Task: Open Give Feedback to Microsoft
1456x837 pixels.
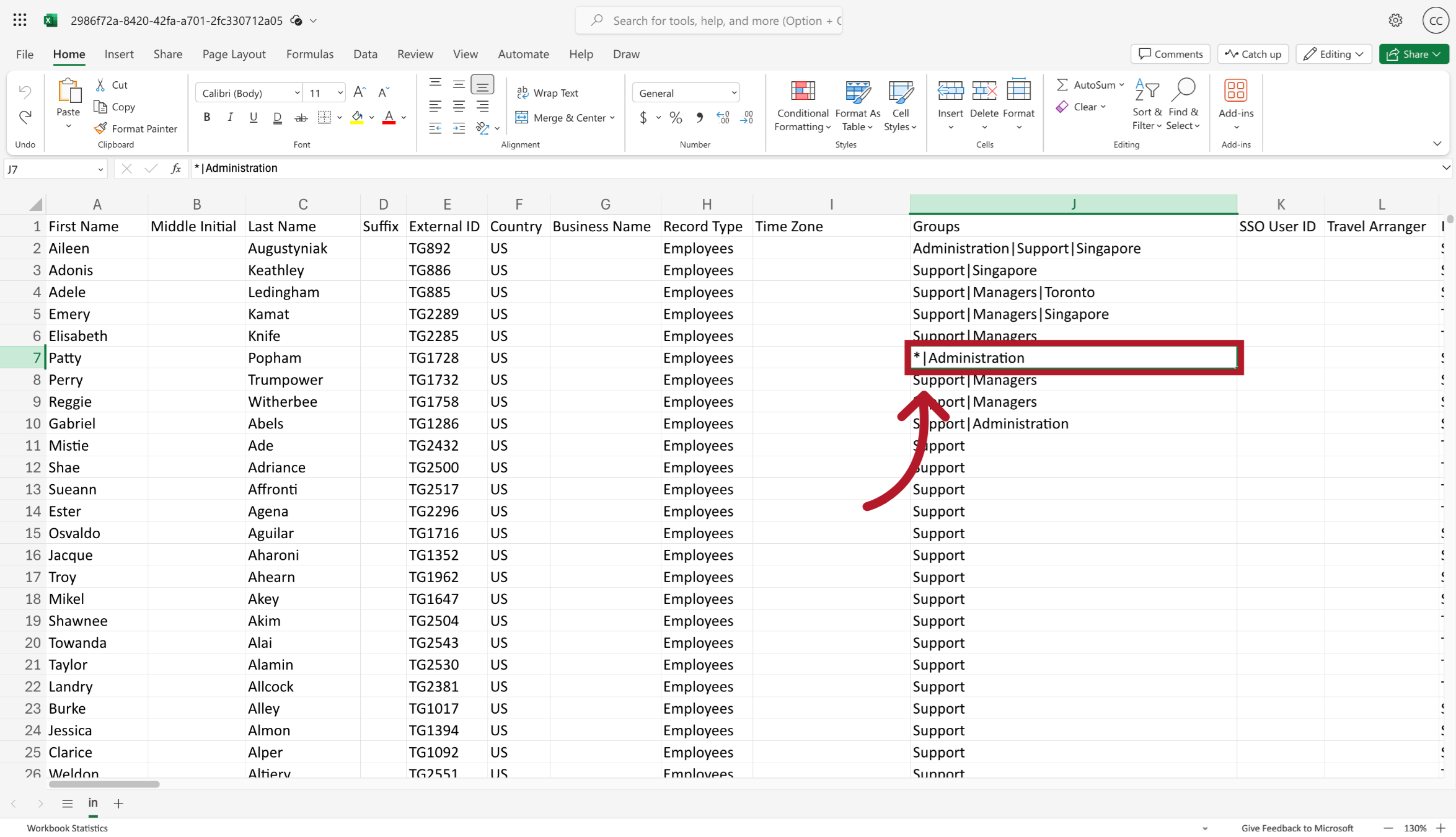Action: (x=1297, y=828)
